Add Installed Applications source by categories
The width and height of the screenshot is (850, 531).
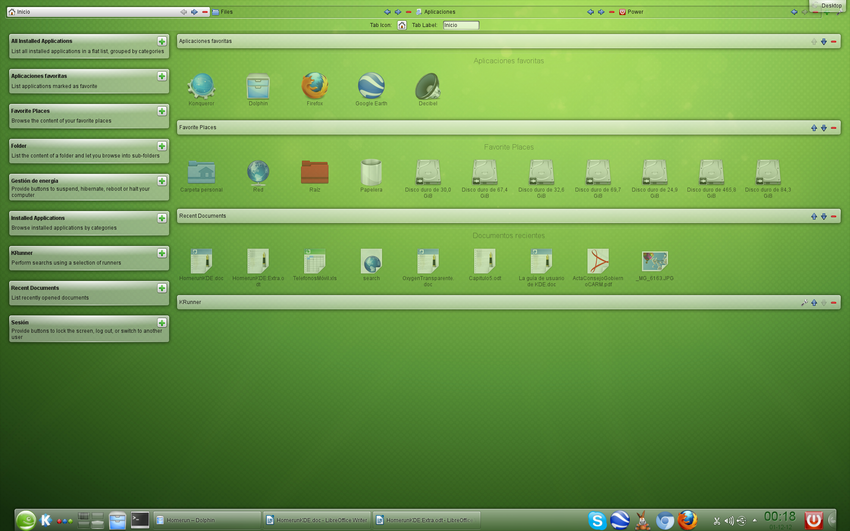pyautogui.click(x=162, y=218)
